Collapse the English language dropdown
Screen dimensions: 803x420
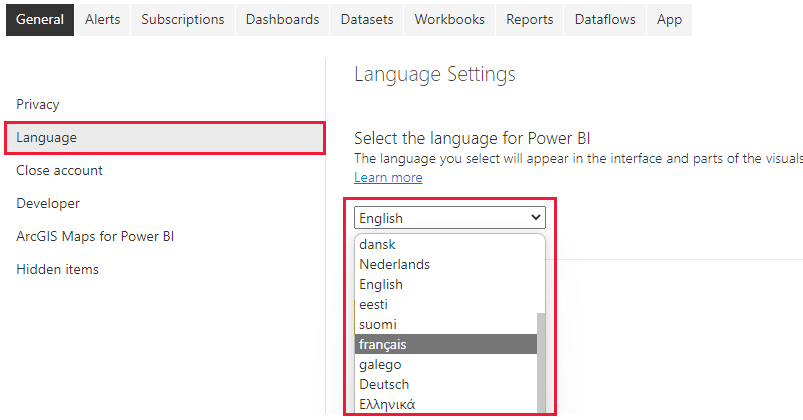(x=449, y=218)
